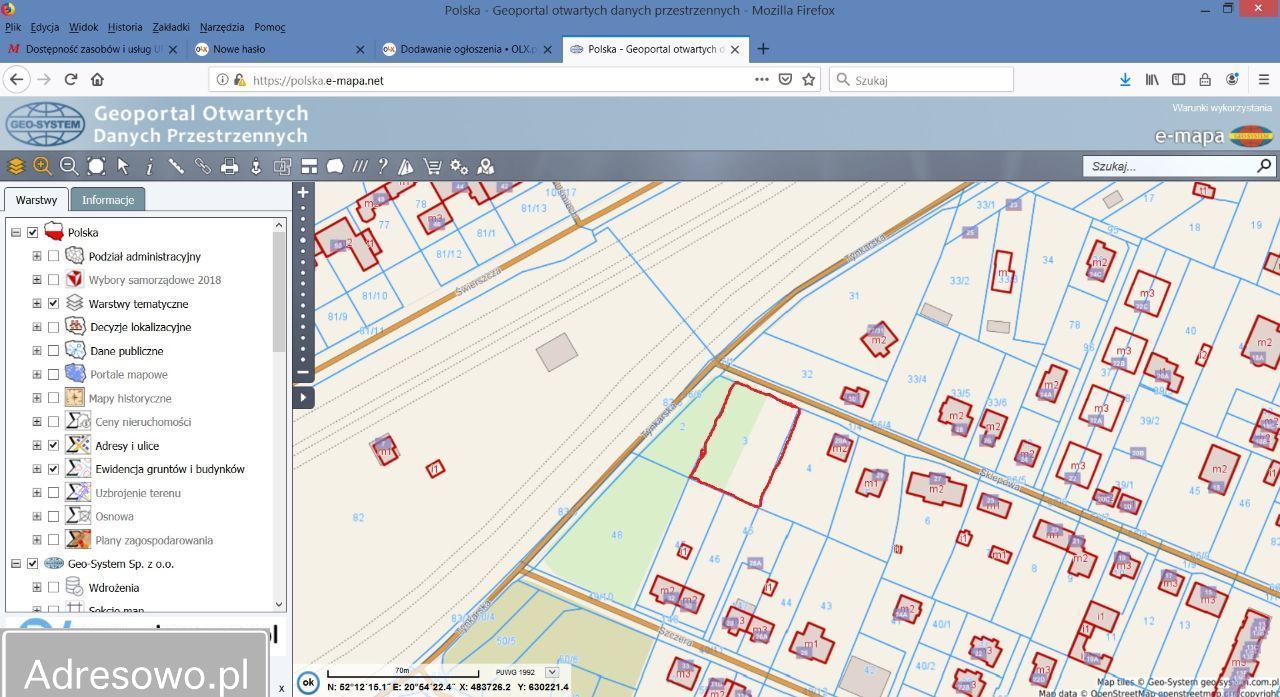Select the zoom in magnifier tool
Screen dimensions: 1280x697
pyautogui.click(x=42, y=166)
